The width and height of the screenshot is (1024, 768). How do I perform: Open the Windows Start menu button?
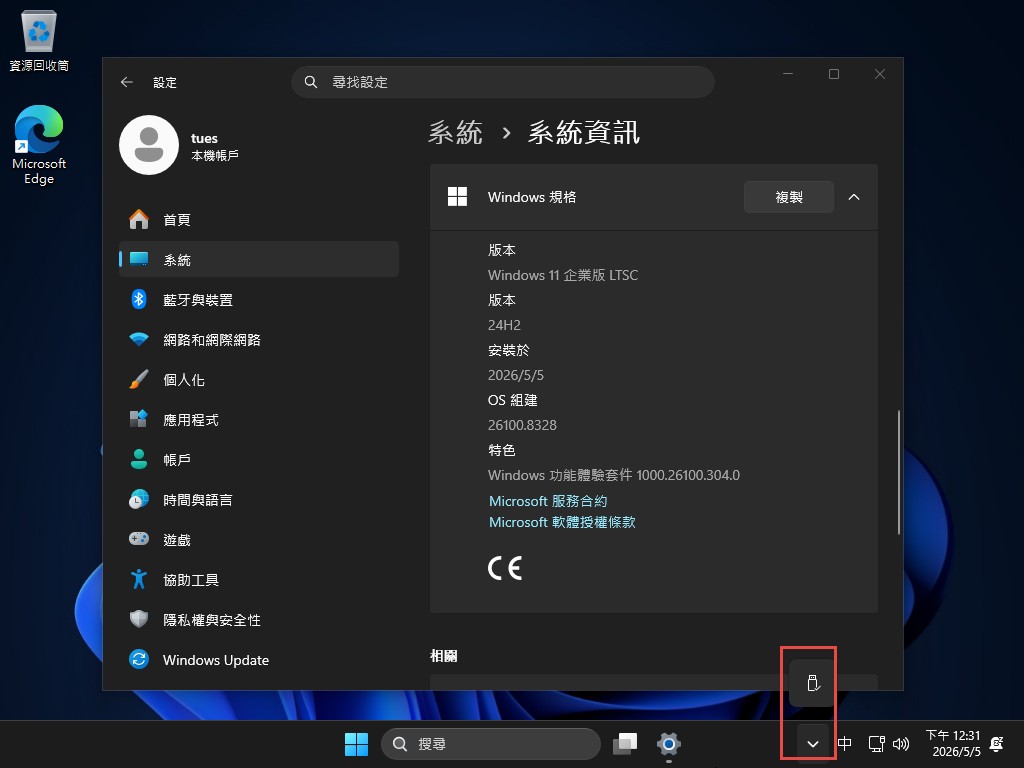point(357,744)
